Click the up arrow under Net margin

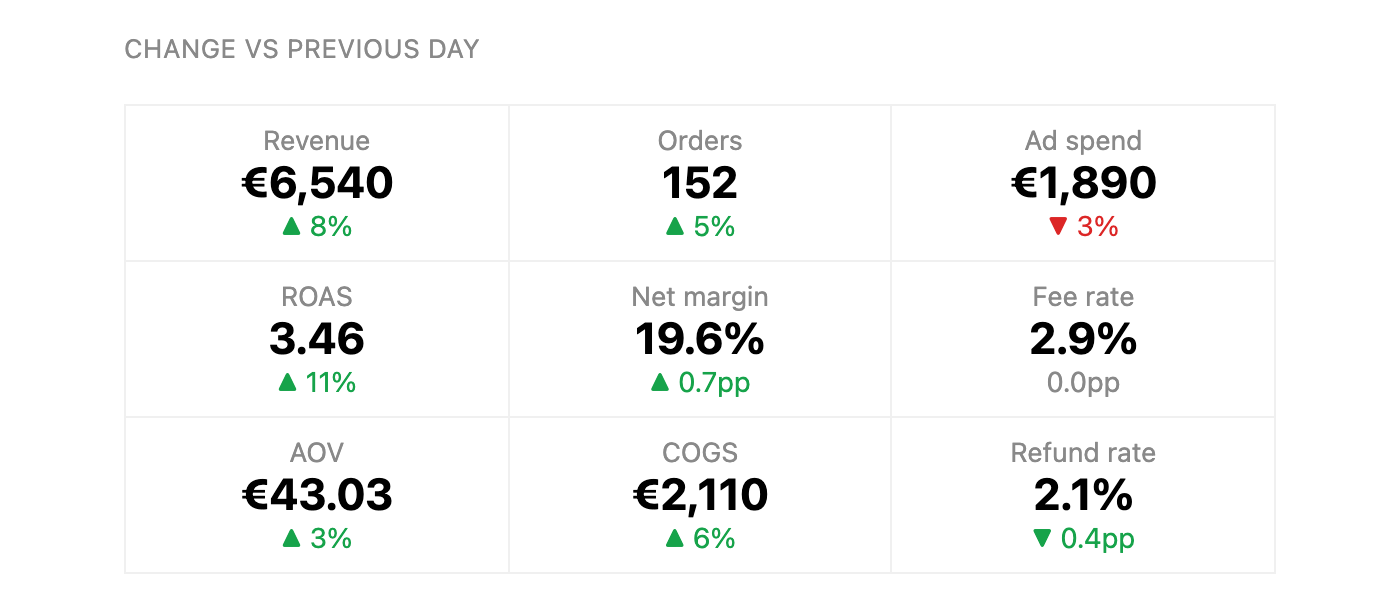coord(660,383)
